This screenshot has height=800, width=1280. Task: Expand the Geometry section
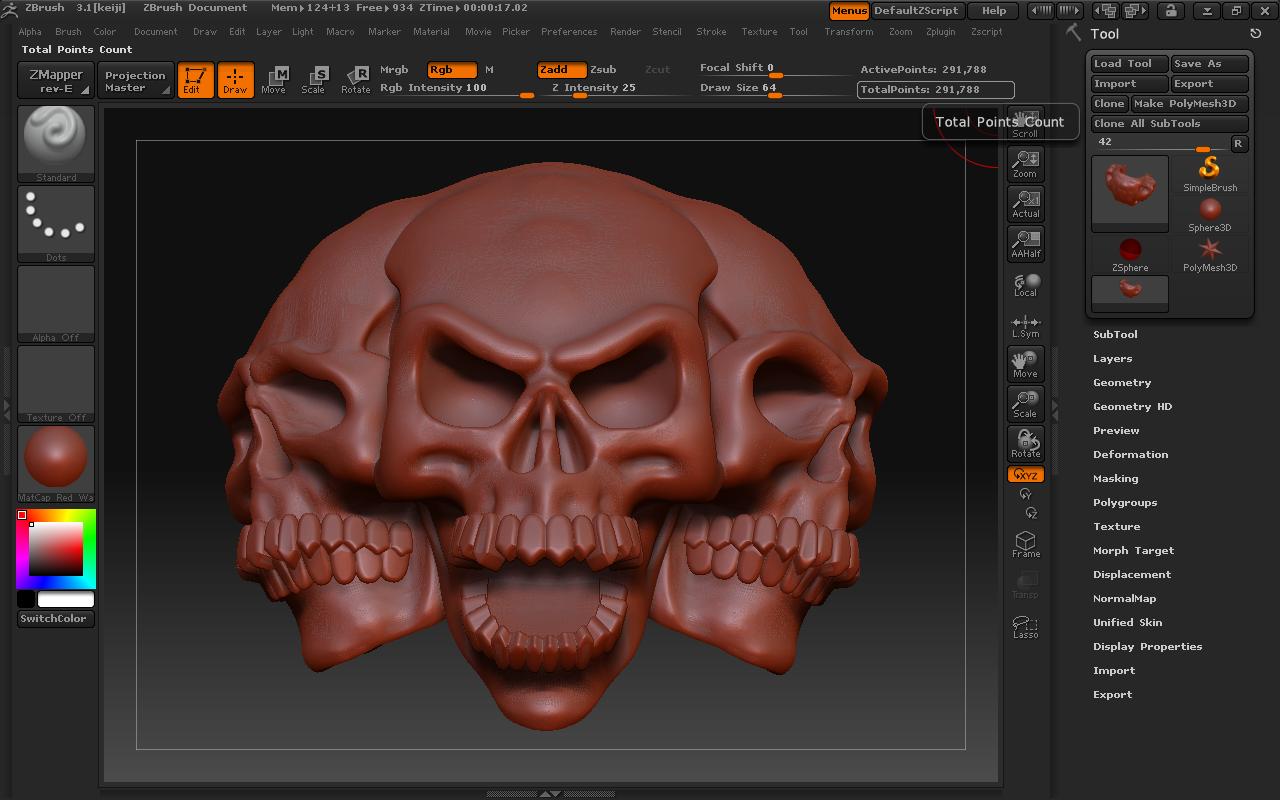pos(1122,383)
